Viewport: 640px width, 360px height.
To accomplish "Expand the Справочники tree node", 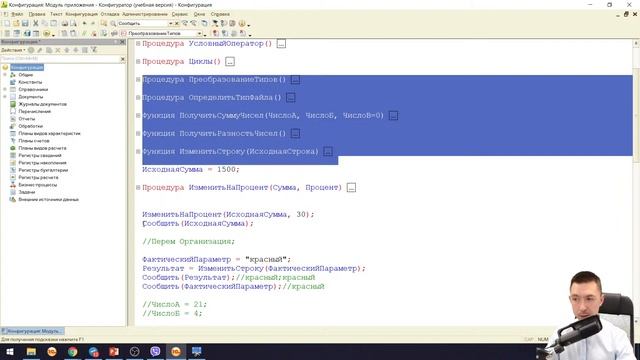I will tap(5, 89).
